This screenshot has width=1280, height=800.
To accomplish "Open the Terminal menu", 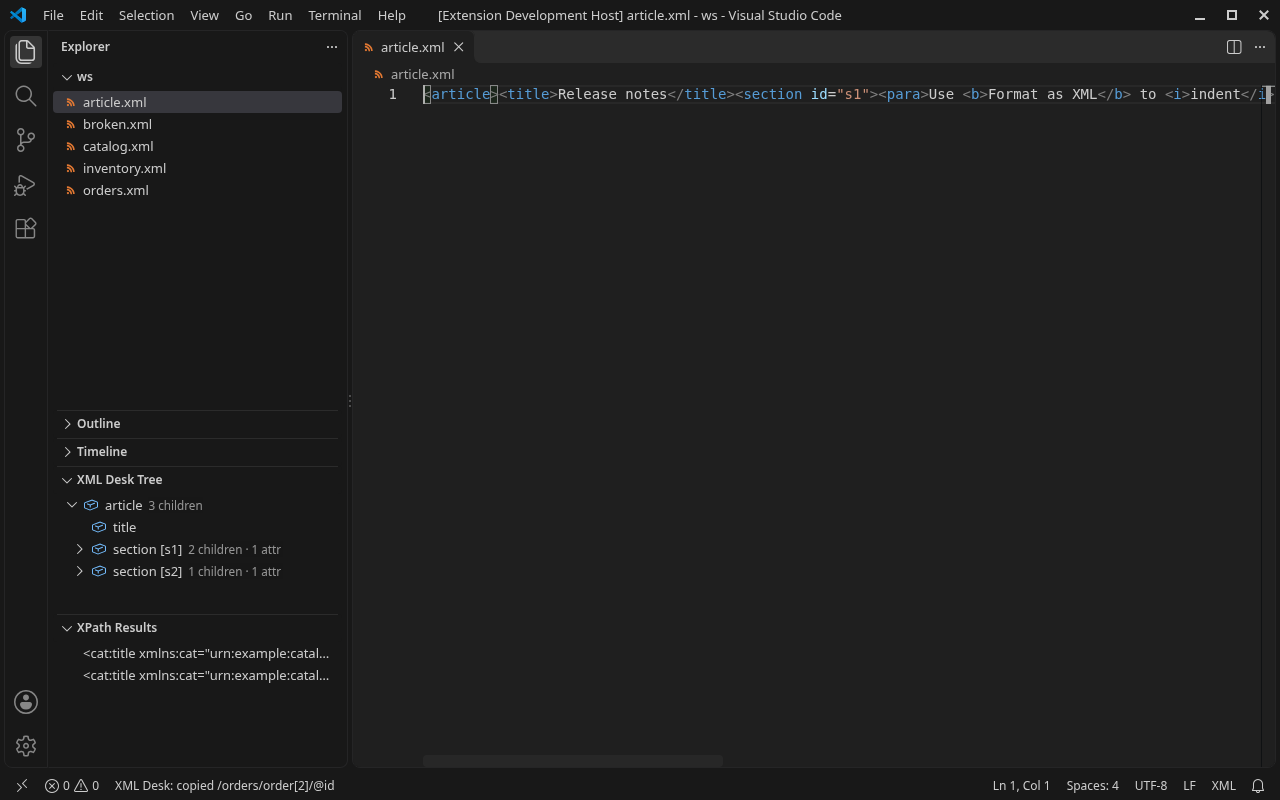I will [335, 15].
